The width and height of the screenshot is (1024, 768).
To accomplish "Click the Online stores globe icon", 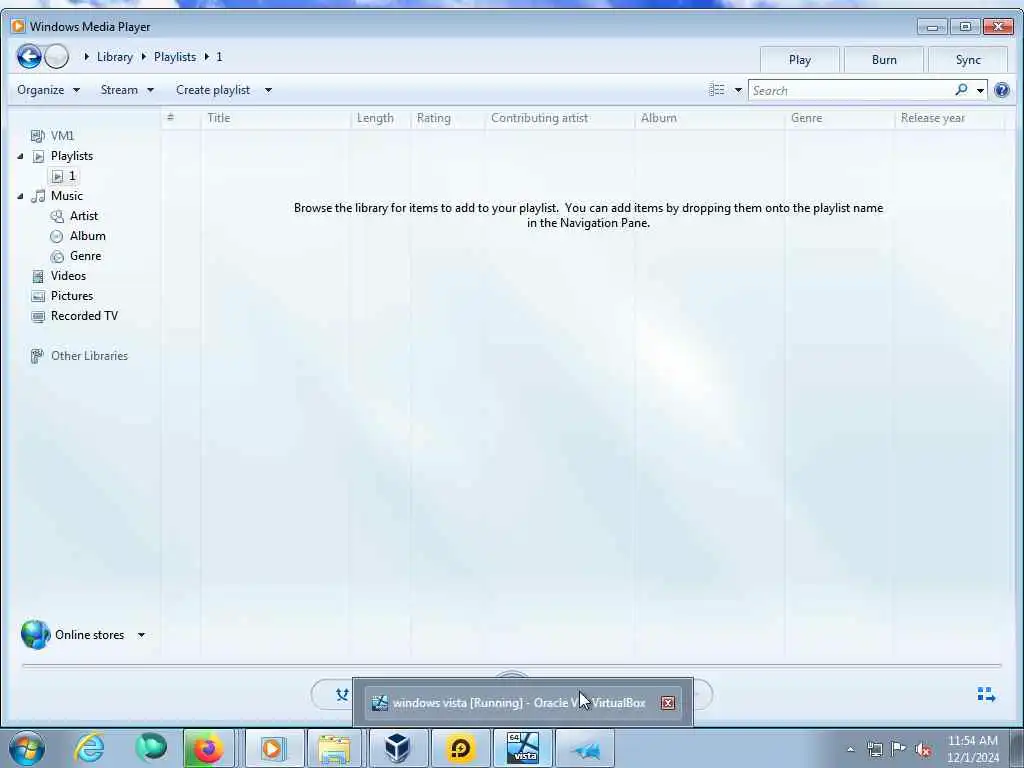I will [x=35, y=634].
